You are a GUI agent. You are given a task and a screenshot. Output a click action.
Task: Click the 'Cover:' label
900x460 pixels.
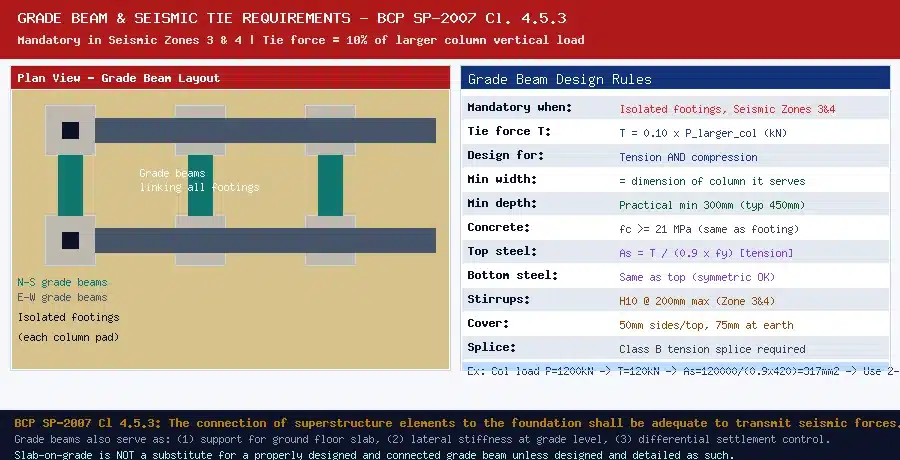[x=488, y=323]
